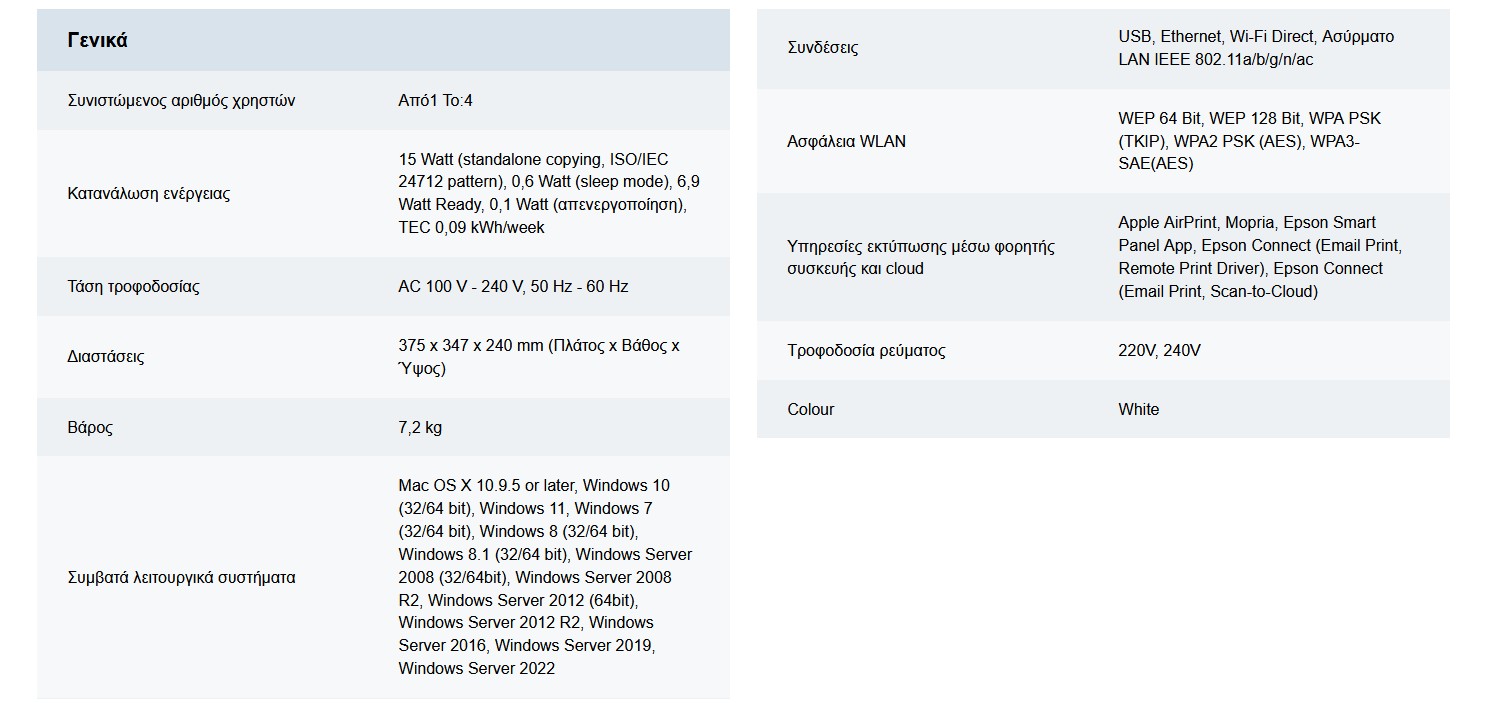Click the 7,2 kg weight value
The width and height of the screenshot is (1500, 703).
[420, 428]
